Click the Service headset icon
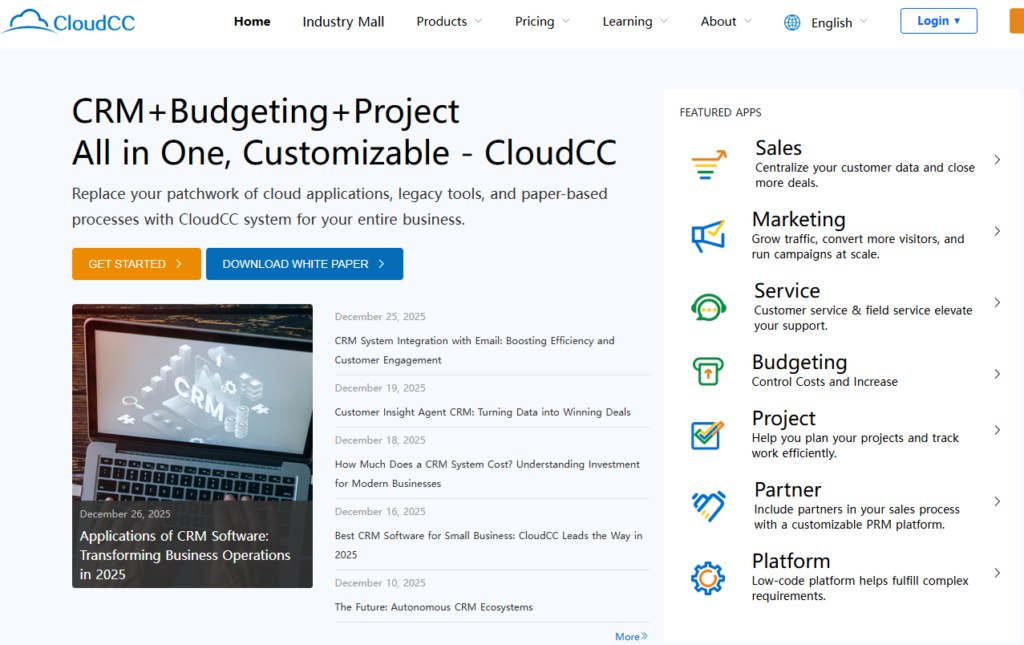 tap(708, 307)
